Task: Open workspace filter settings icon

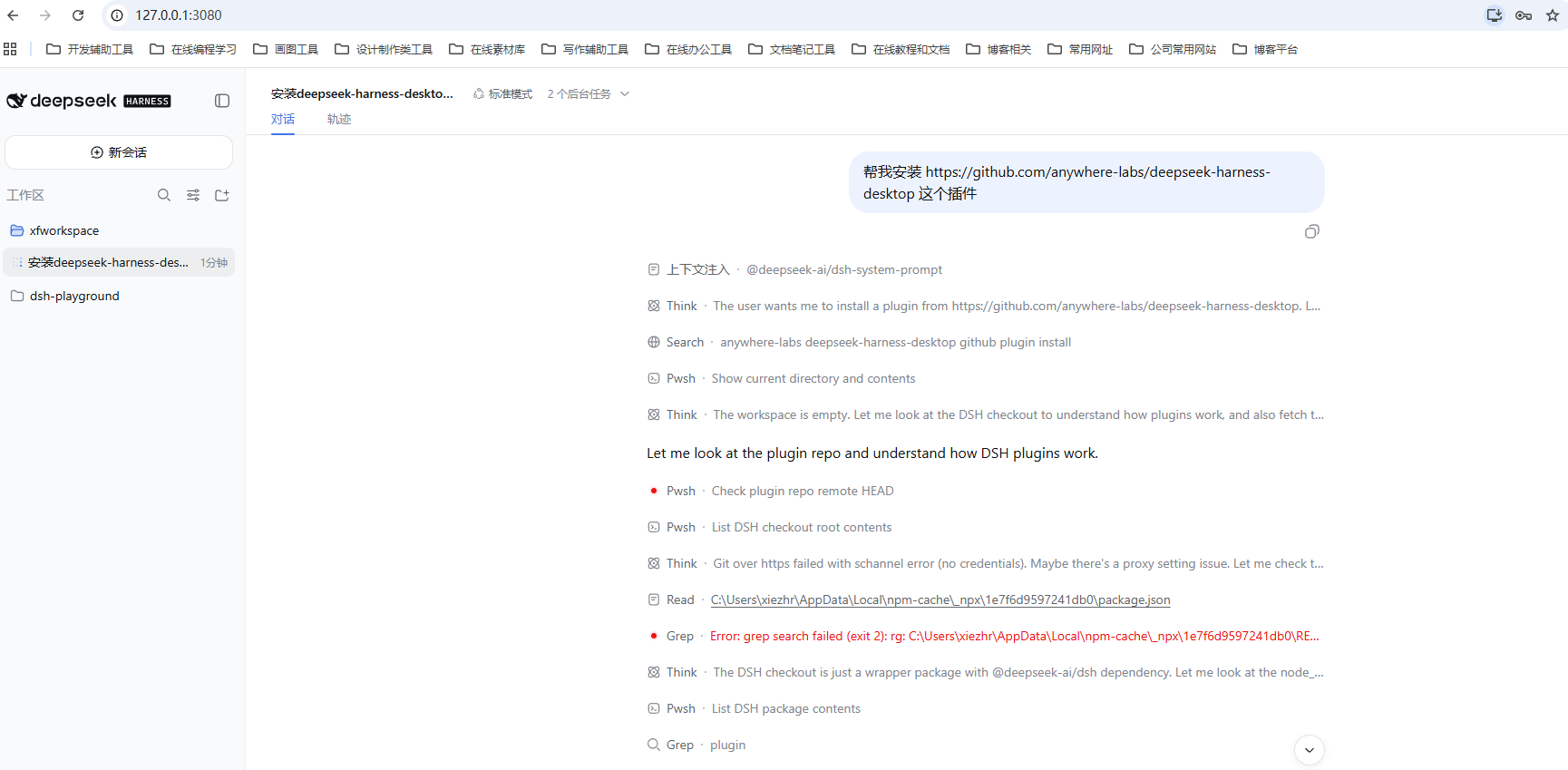Action: [x=193, y=195]
